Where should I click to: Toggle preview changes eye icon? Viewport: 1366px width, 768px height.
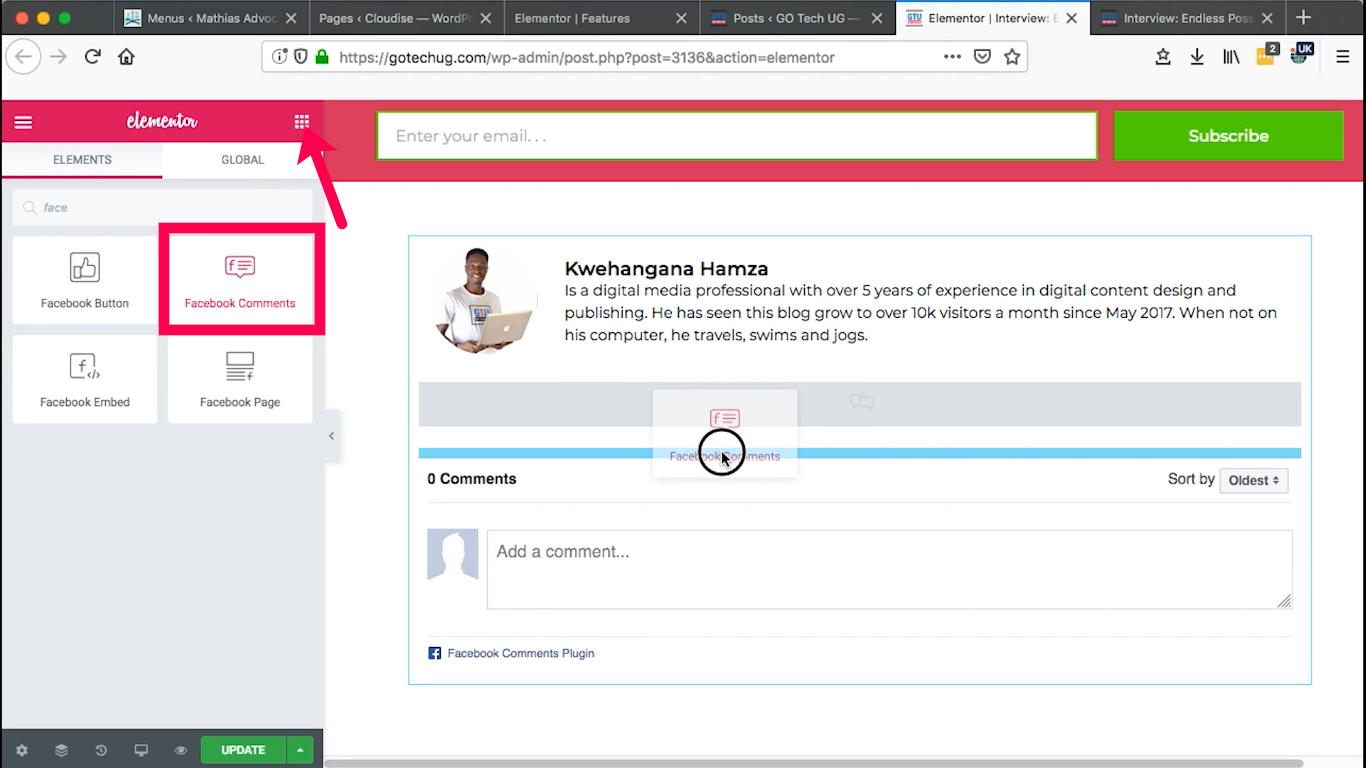[x=180, y=750]
